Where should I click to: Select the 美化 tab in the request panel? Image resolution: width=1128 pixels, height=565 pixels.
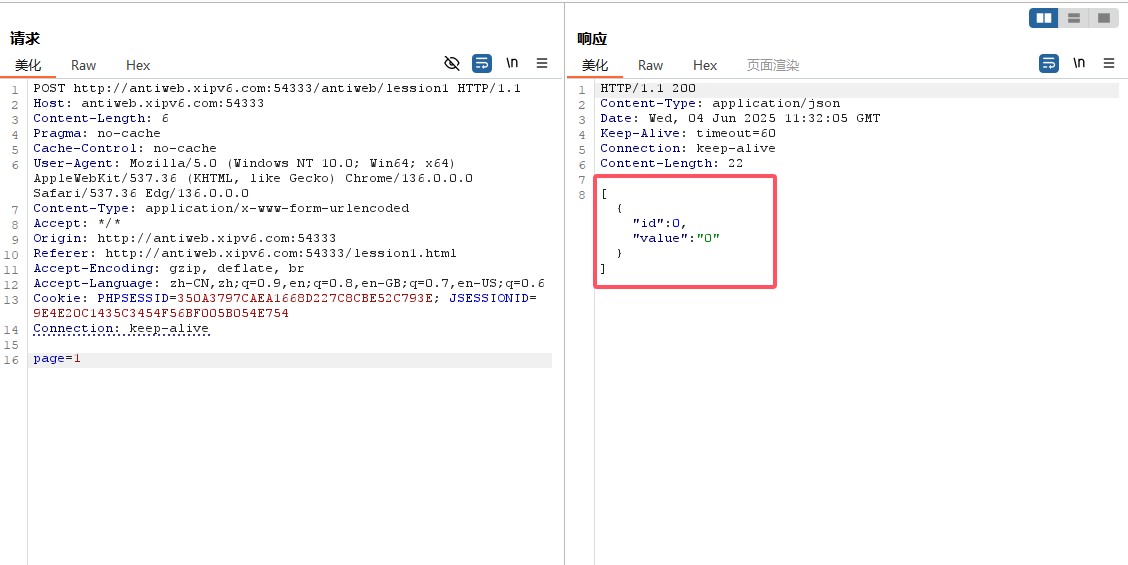(28, 65)
